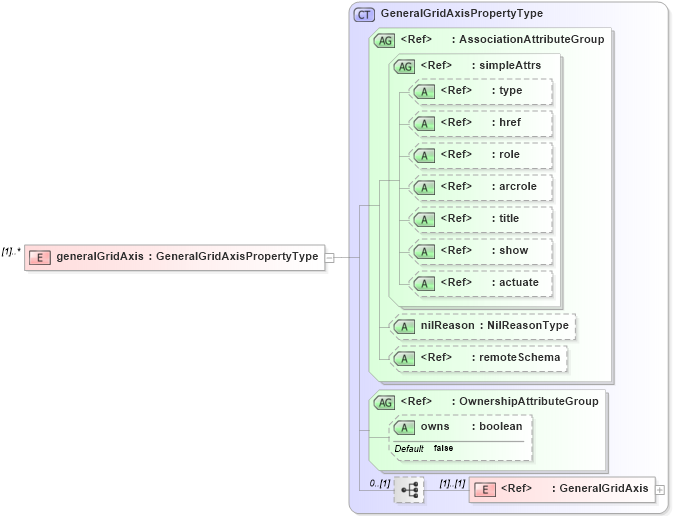Expand the GeneralGridAxis reference element
Screen dimensions: 673x516
point(660,490)
